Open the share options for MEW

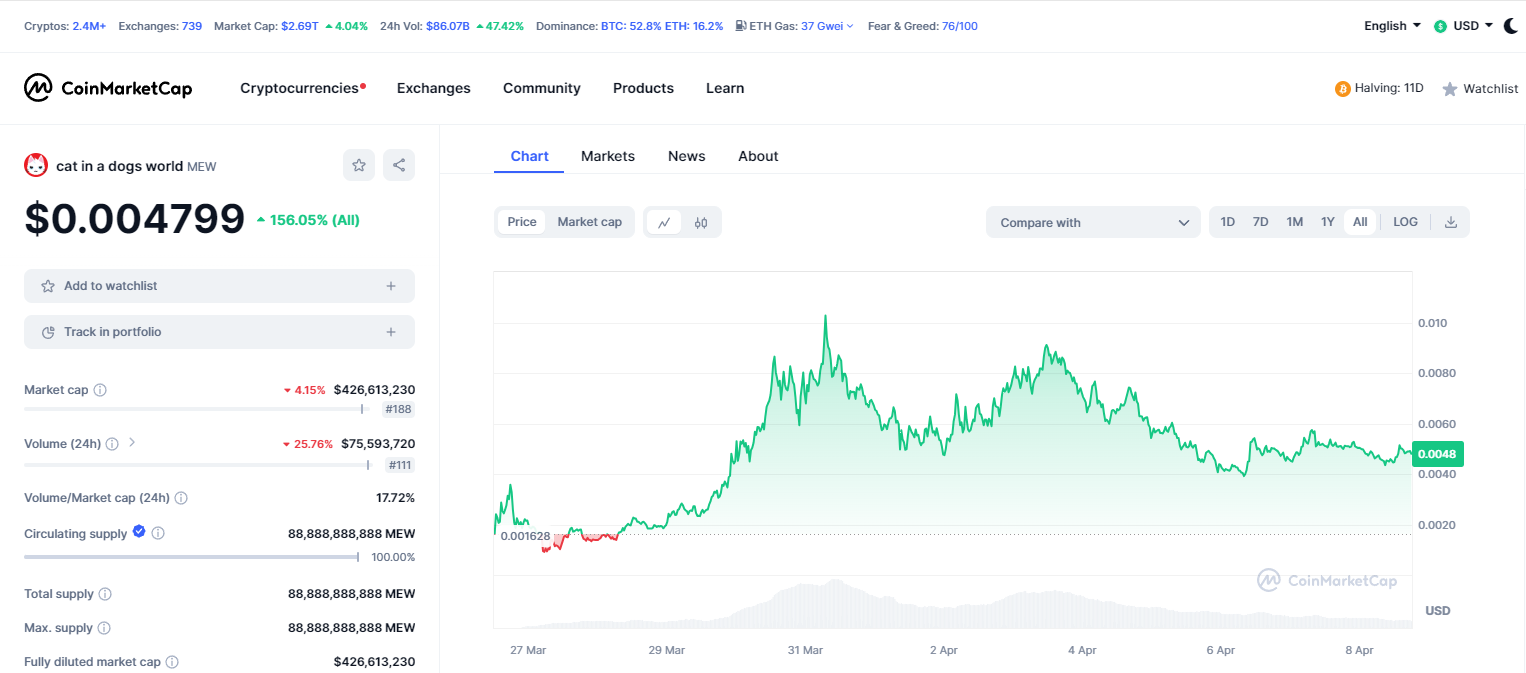(x=399, y=164)
